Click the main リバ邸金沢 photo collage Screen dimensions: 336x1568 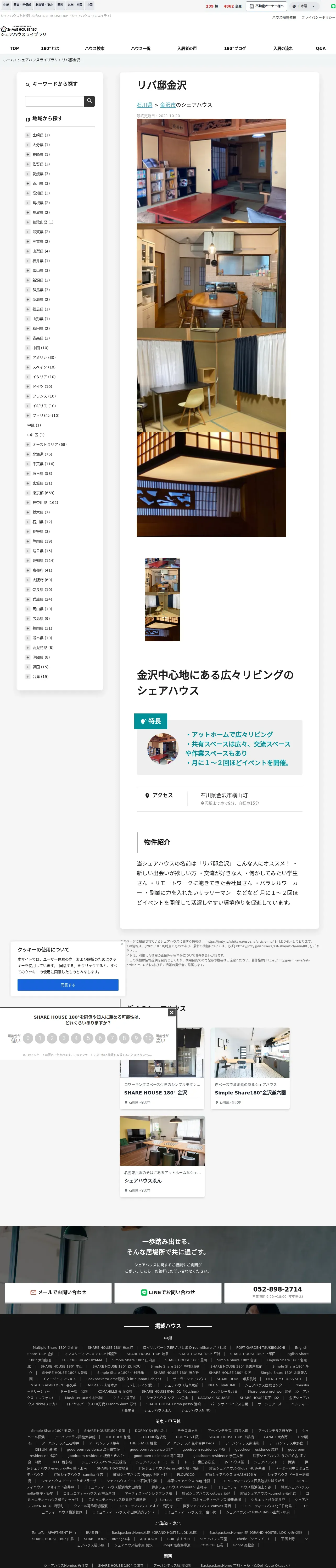(211, 327)
